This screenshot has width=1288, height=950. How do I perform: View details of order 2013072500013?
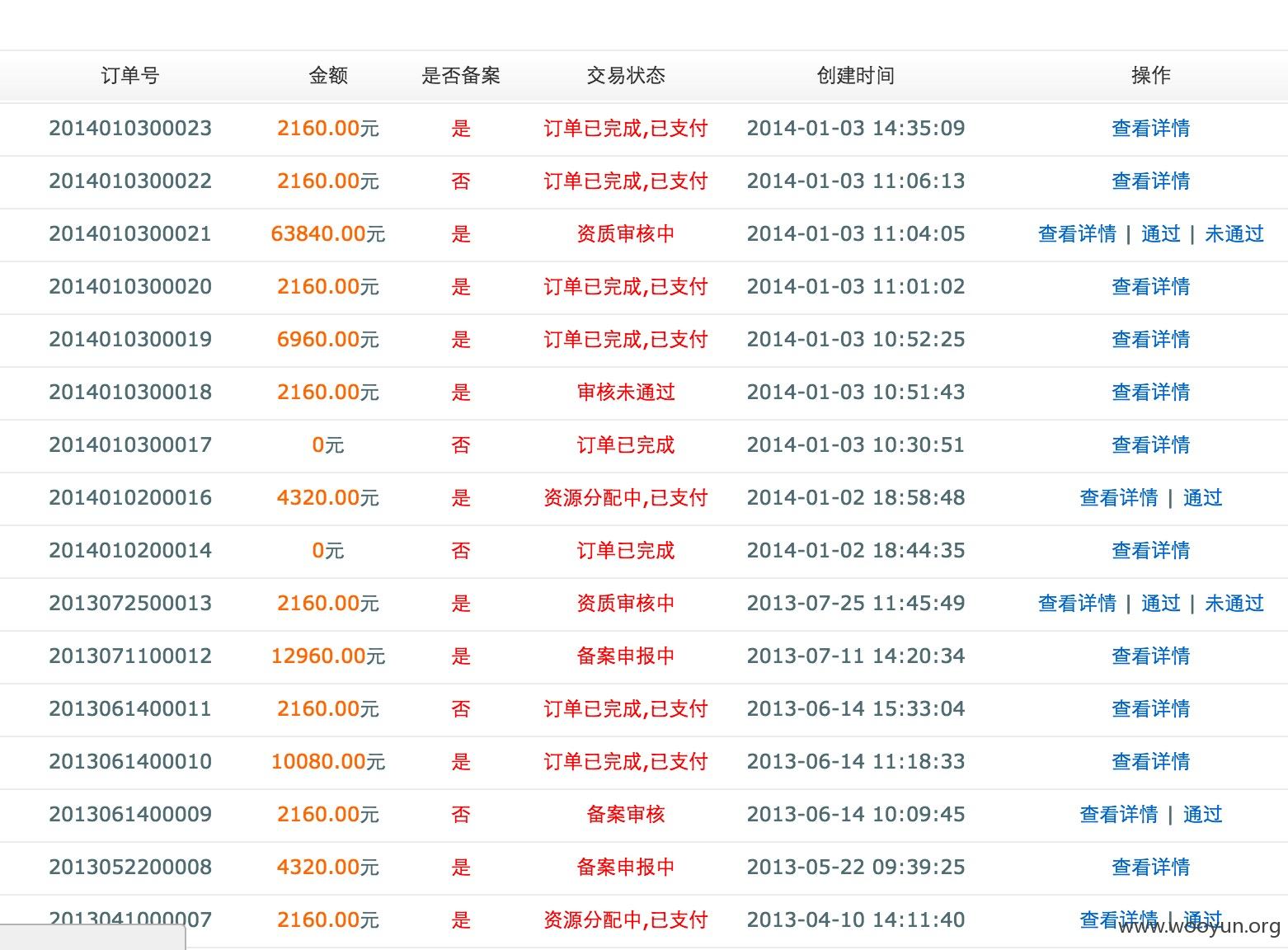click(1077, 604)
